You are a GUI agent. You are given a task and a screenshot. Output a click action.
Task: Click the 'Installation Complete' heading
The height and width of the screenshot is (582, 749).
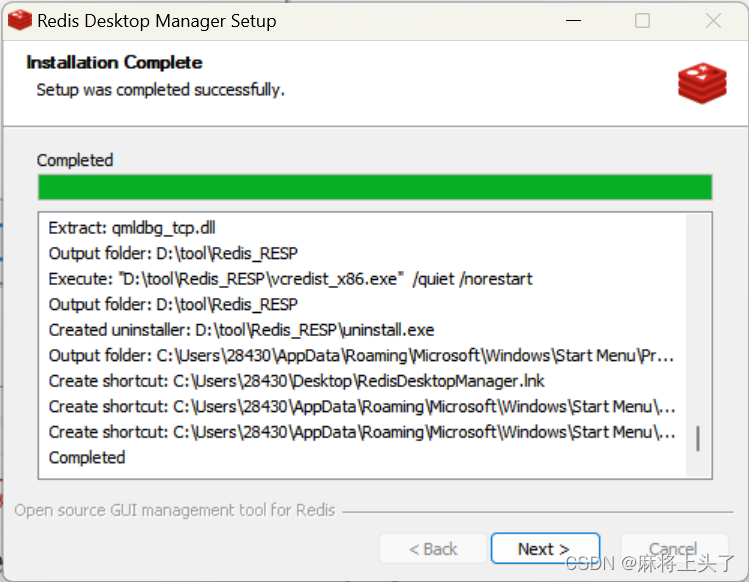tap(114, 63)
